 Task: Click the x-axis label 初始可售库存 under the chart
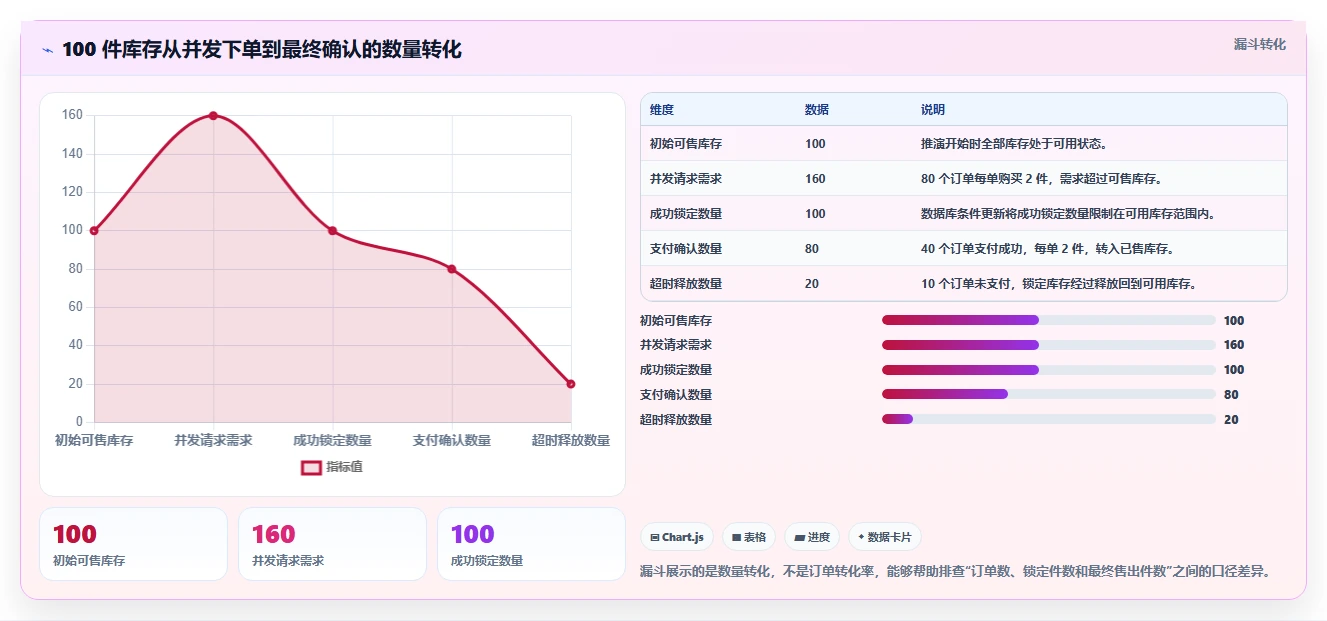pyautogui.click(x=94, y=440)
